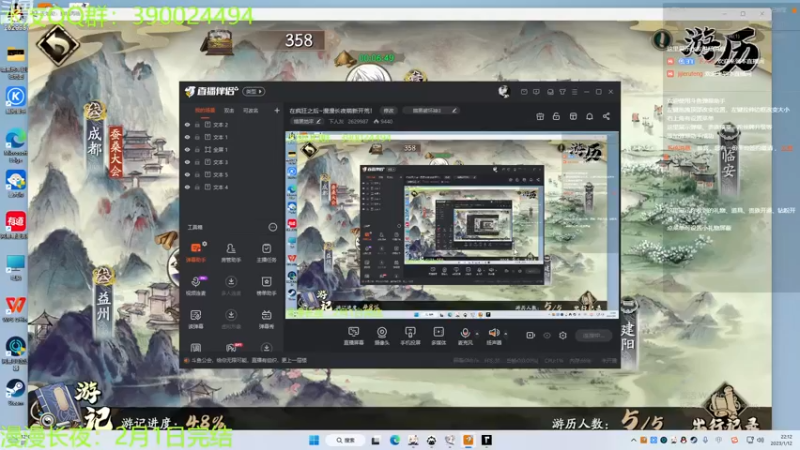The height and width of the screenshot is (450, 800).
Task: Click the record video icon in bottom bar
Action: point(531,335)
